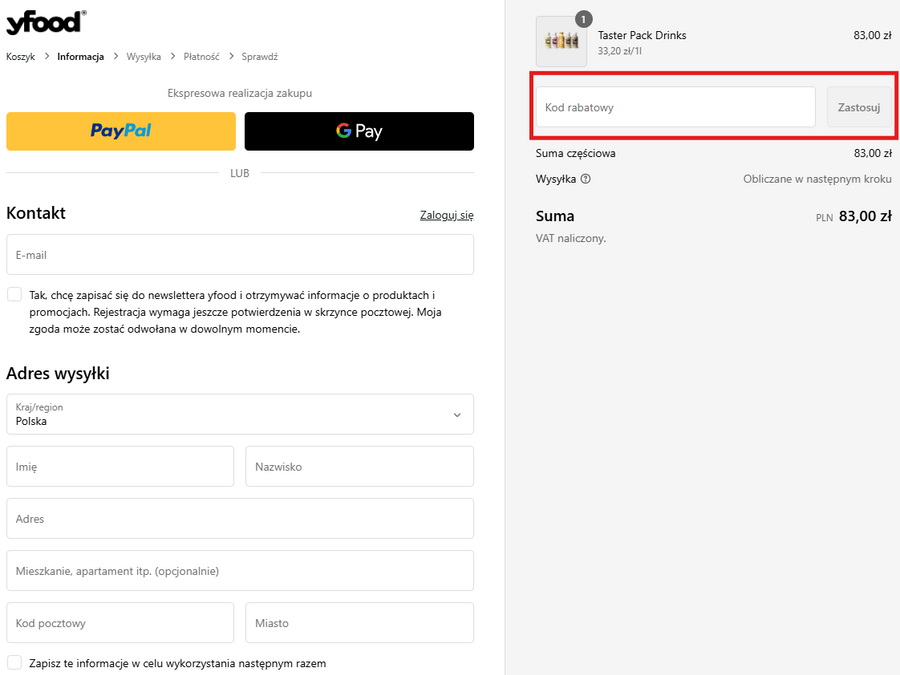This screenshot has height=675, width=900.
Task: Select the Informacja breadcrumb step
Action: pos(80,57)
